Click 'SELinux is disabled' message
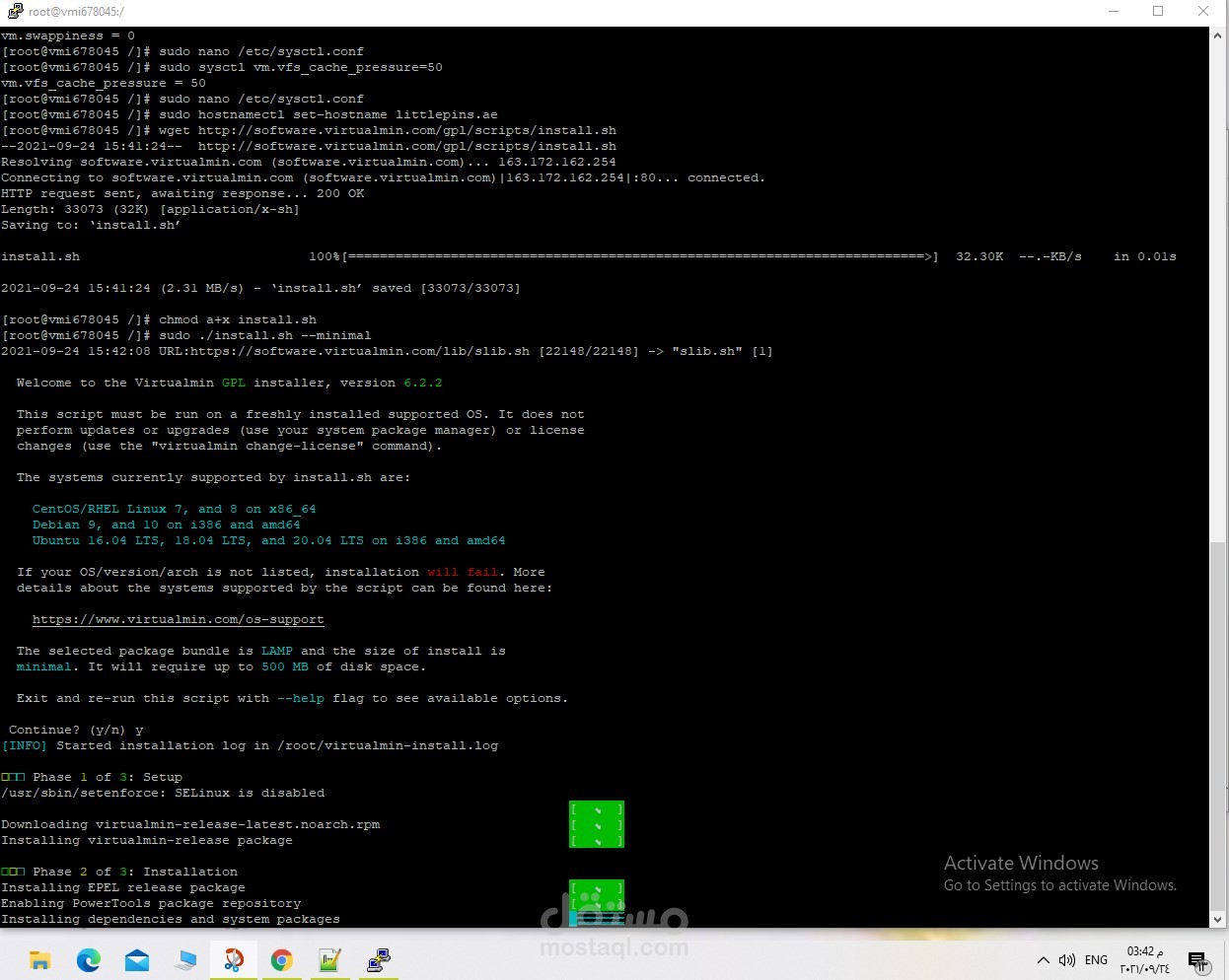Screen dimensions: 1229x980 pos(163,793)
